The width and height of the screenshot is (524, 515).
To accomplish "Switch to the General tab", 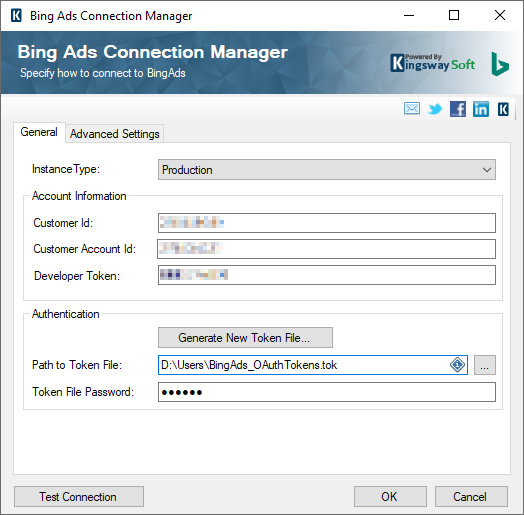I will pyautogui.click(x=39, y=132).
